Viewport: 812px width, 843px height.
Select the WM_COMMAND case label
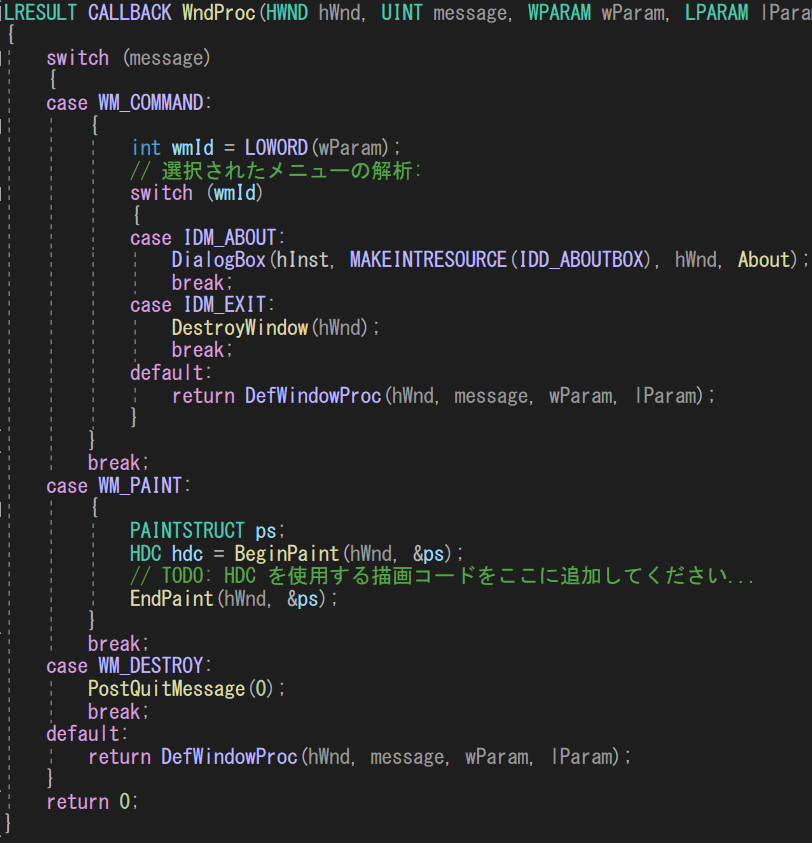point(151,103)
